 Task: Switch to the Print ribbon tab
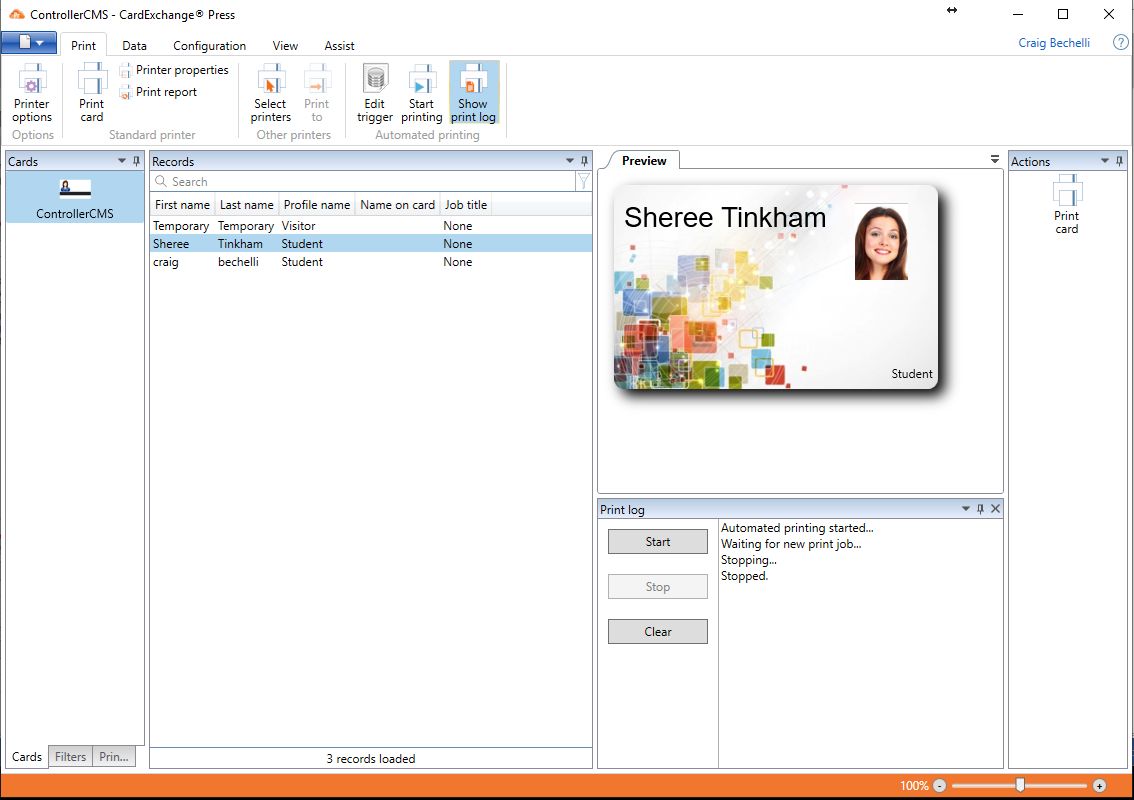[x=83, y=46]
